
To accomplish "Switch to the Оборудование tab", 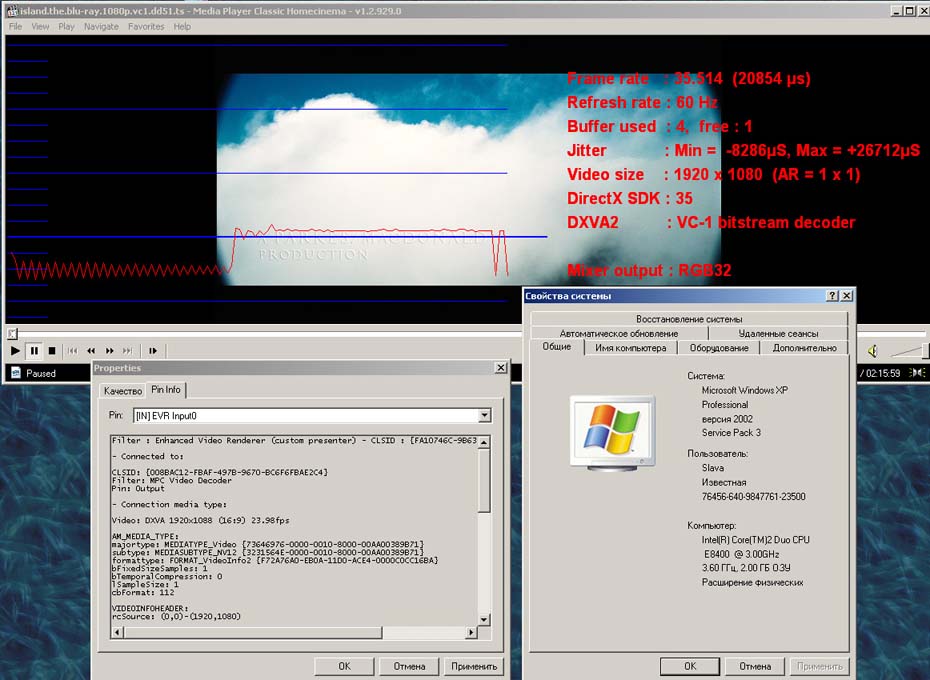I will (718, 348).
